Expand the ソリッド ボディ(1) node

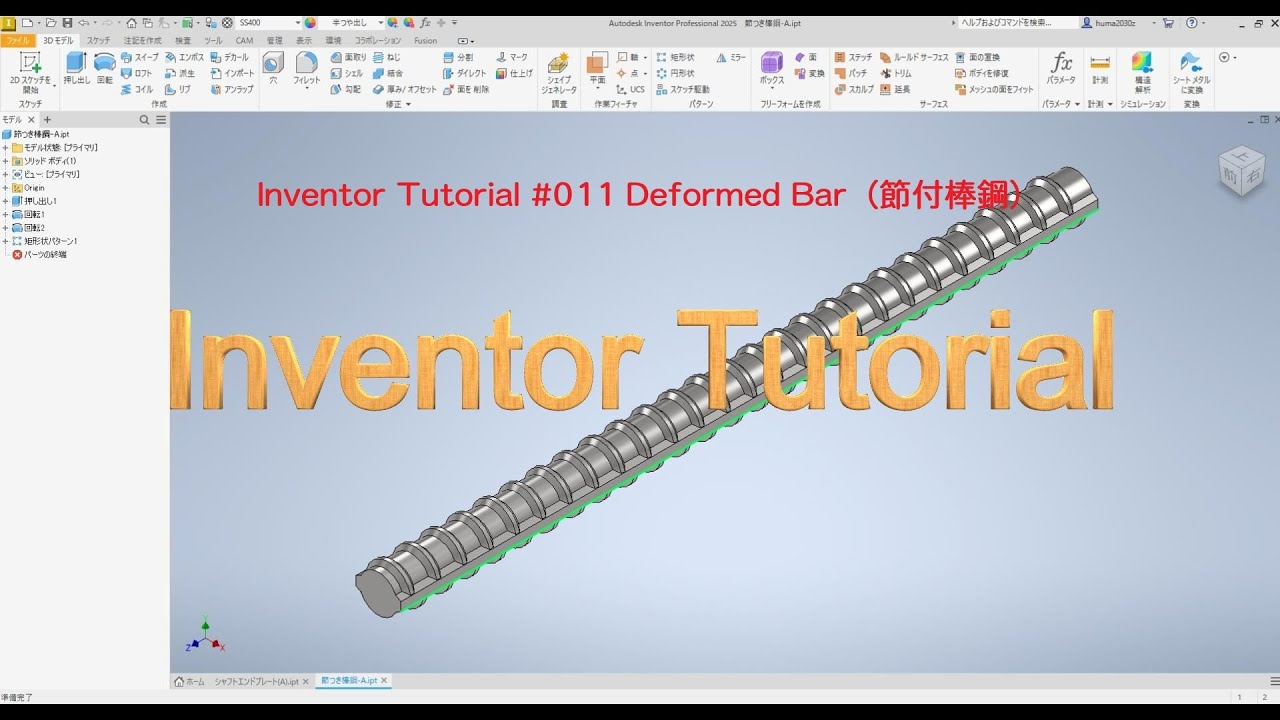coord(5,161)
